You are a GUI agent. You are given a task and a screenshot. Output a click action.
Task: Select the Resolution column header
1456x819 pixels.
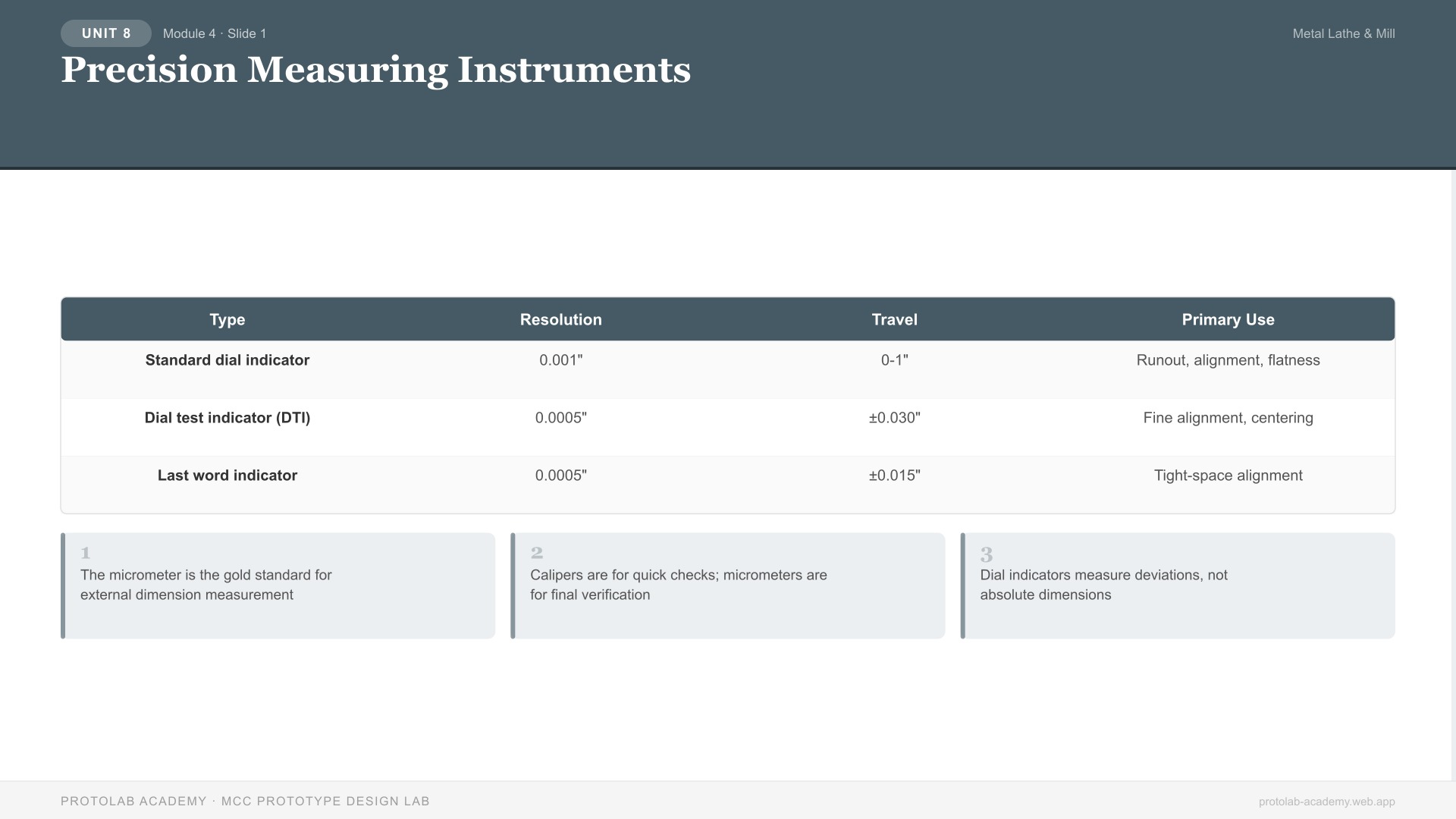tap(560, 319)
